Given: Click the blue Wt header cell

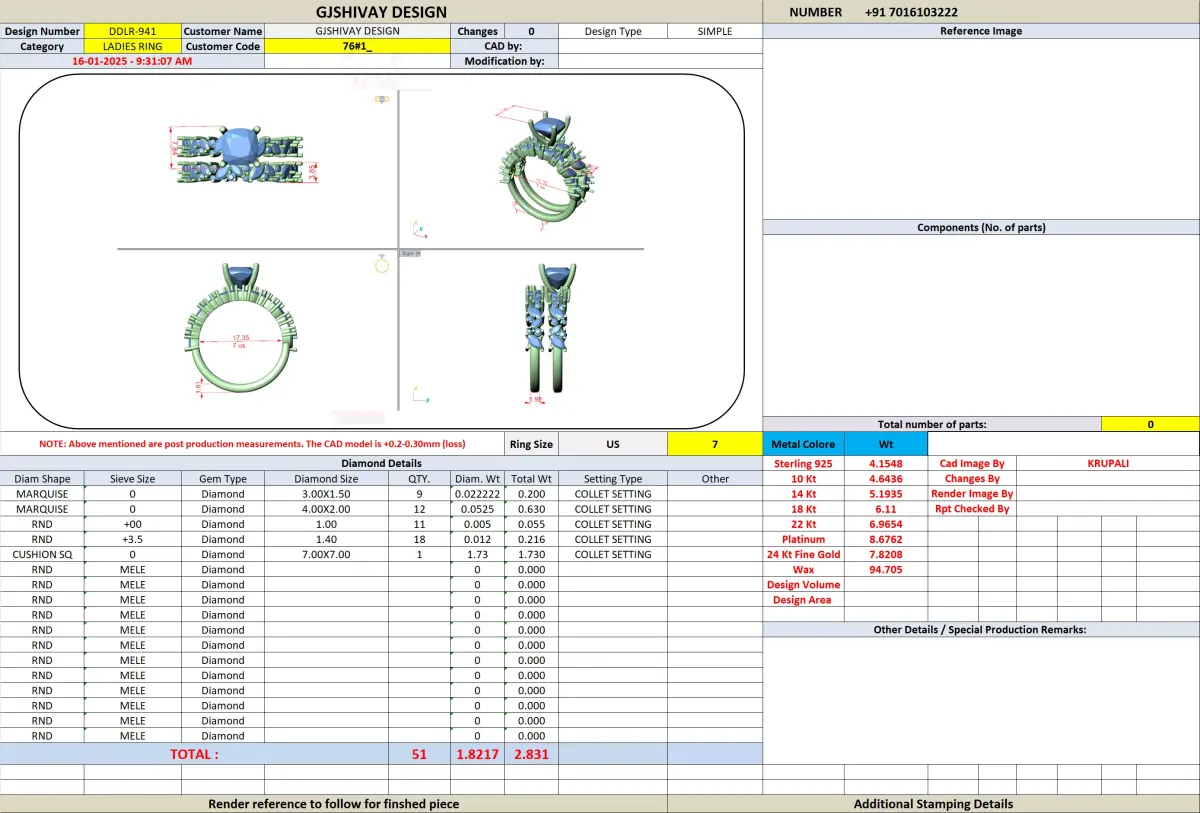Looking at the screenshot, I should 886,444.
